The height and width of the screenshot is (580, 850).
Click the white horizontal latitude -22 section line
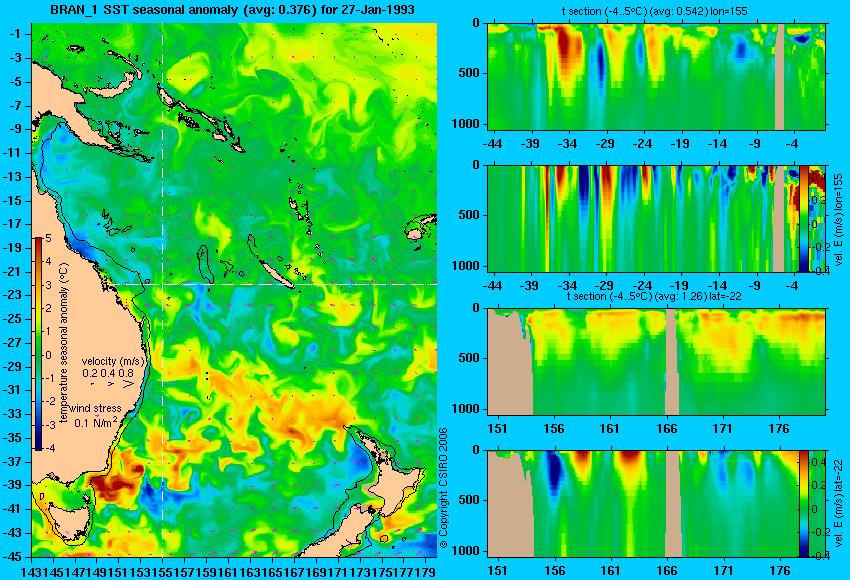273,284
